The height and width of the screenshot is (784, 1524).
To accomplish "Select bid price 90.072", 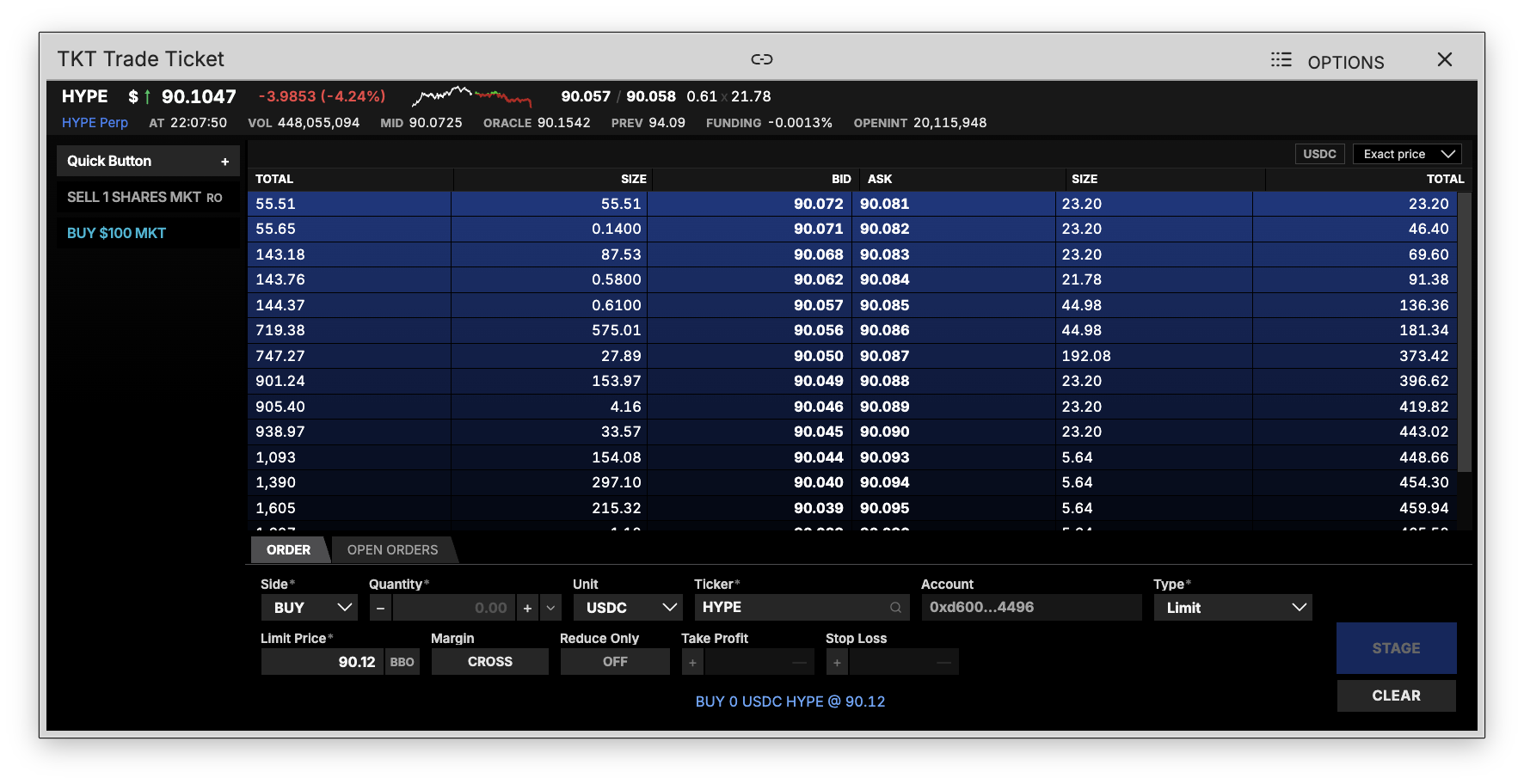I will click(818, 204).
